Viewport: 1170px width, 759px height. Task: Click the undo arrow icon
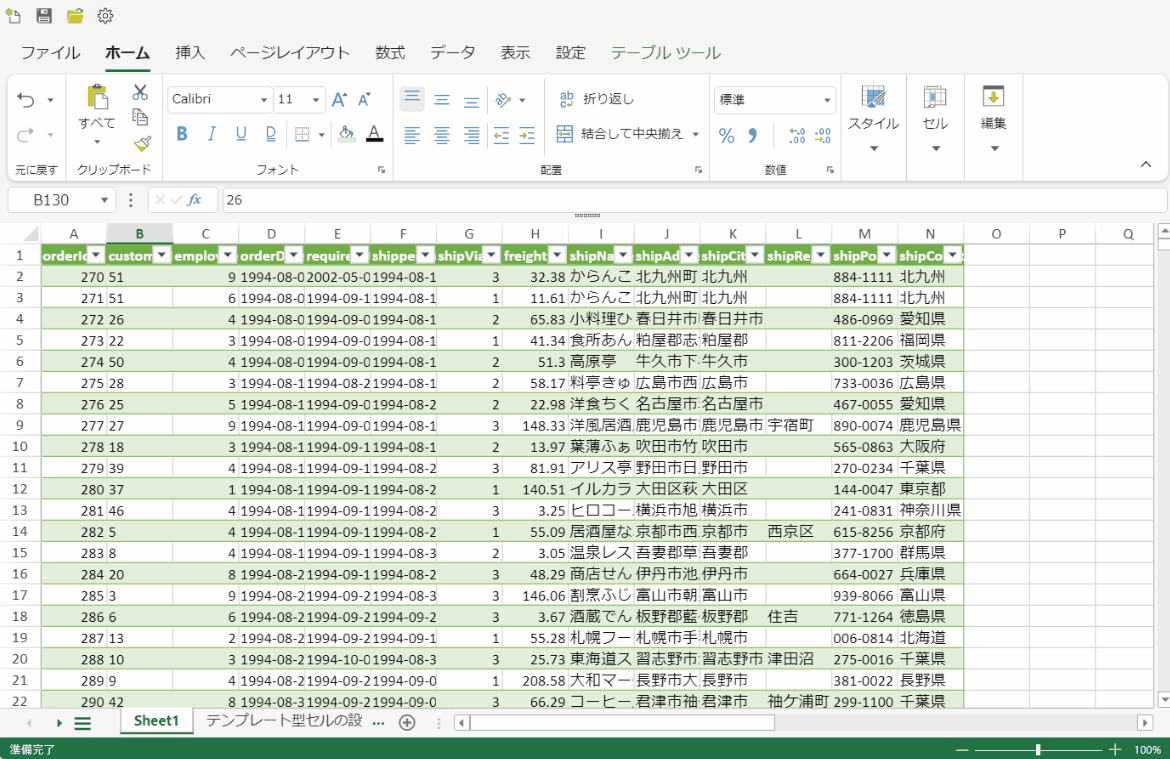[26, 99]
